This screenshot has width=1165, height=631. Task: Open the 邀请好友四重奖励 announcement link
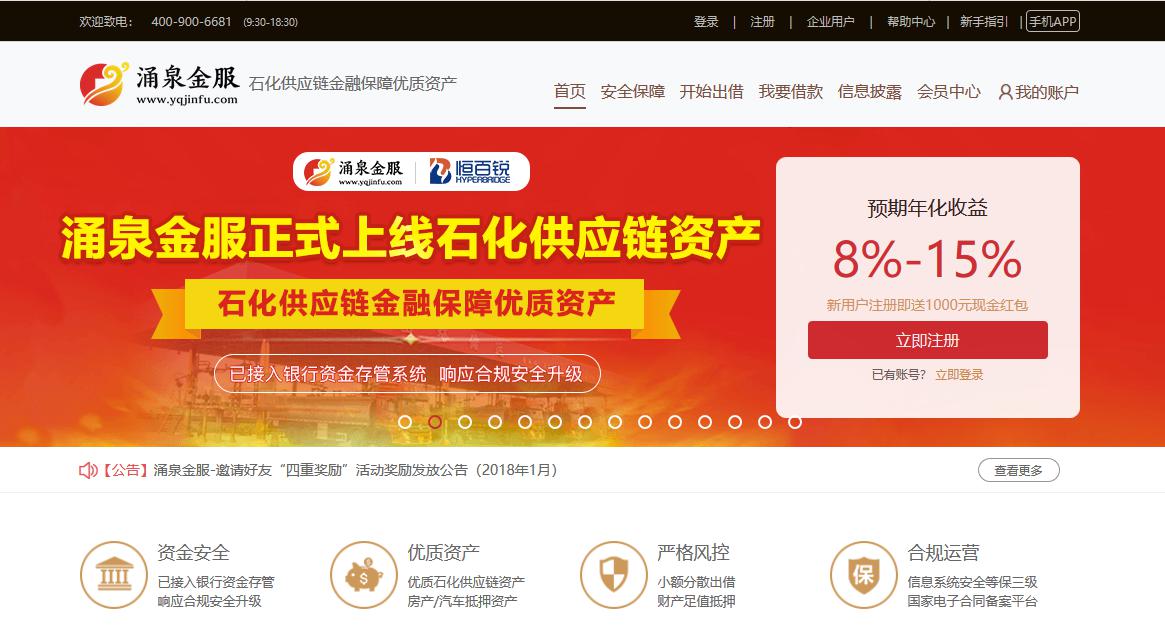[x=355, y=470]
